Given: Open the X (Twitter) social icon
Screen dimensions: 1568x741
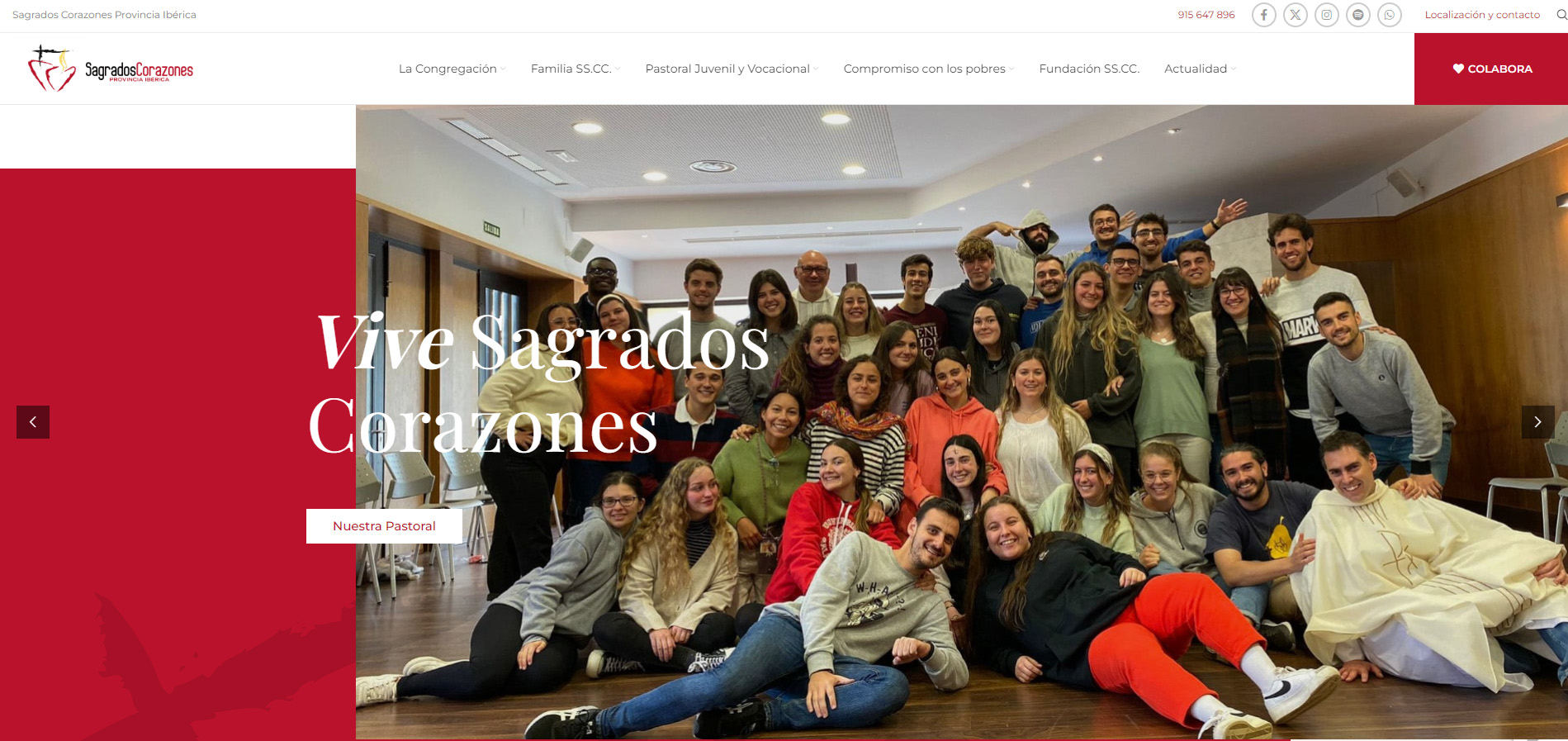Looking at the screenshot, I should click(1295, 15).
